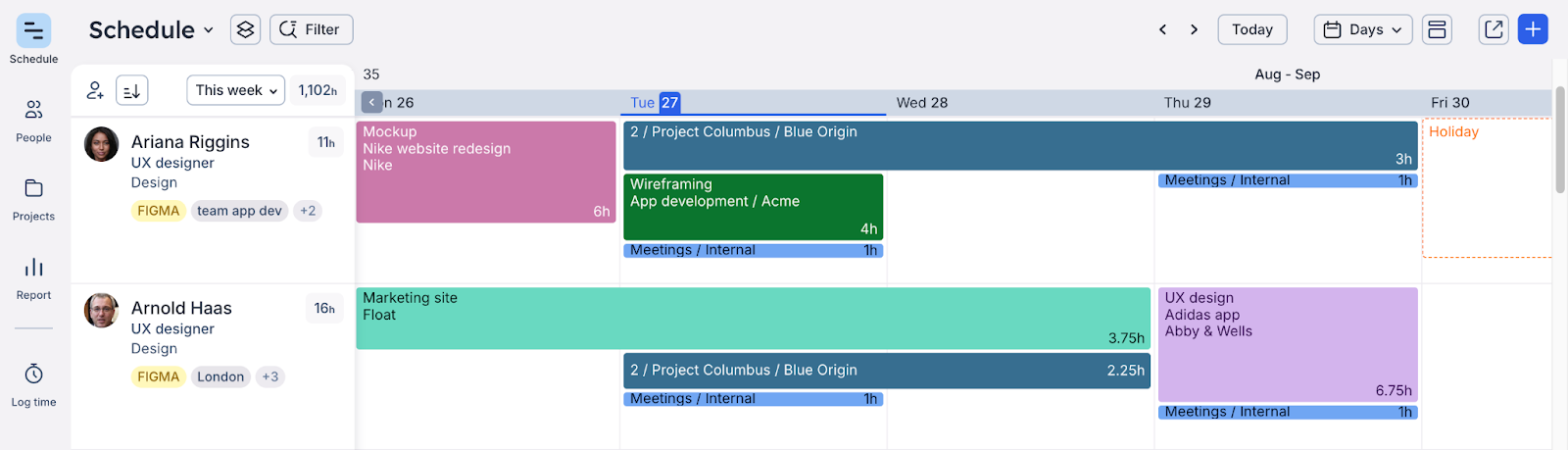Click the layers view icon beside Schedule

coord(245,29)
